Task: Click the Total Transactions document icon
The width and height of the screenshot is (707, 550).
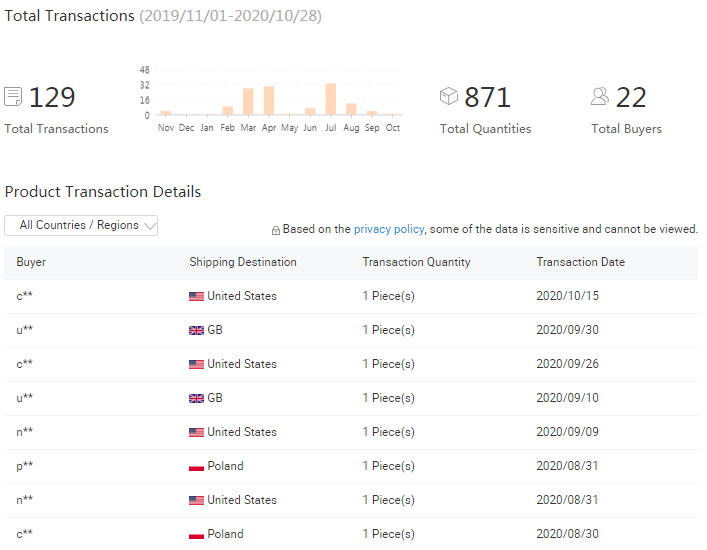Action: pos(13,97)
